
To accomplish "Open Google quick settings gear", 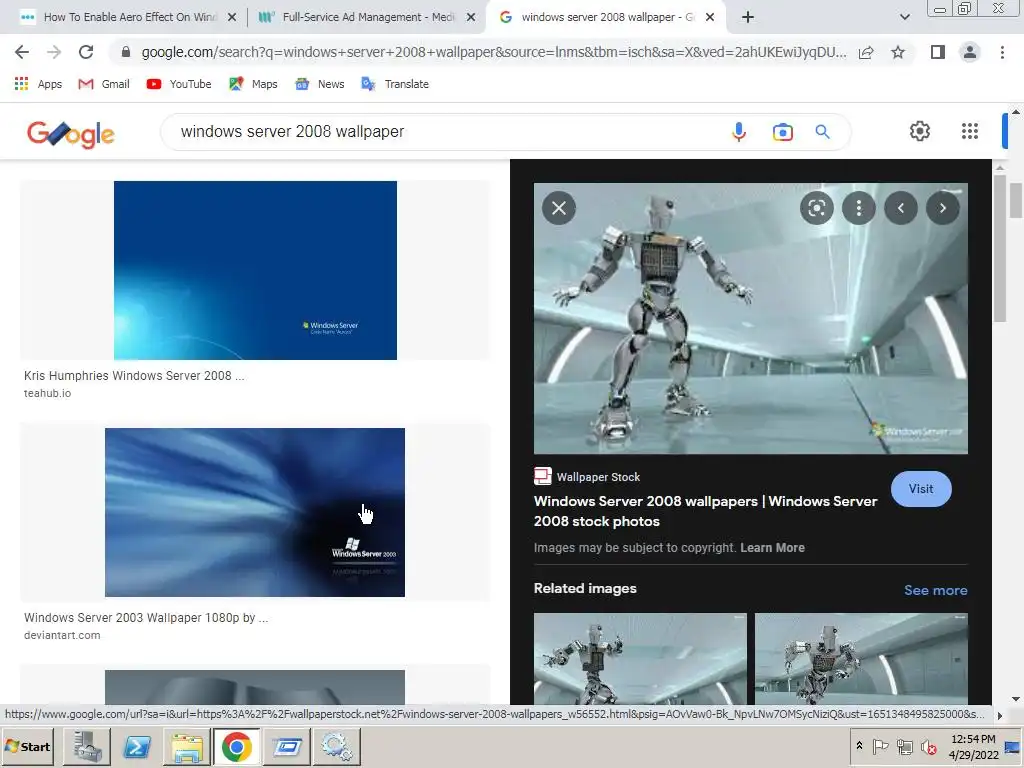I will tap(920, 131).
